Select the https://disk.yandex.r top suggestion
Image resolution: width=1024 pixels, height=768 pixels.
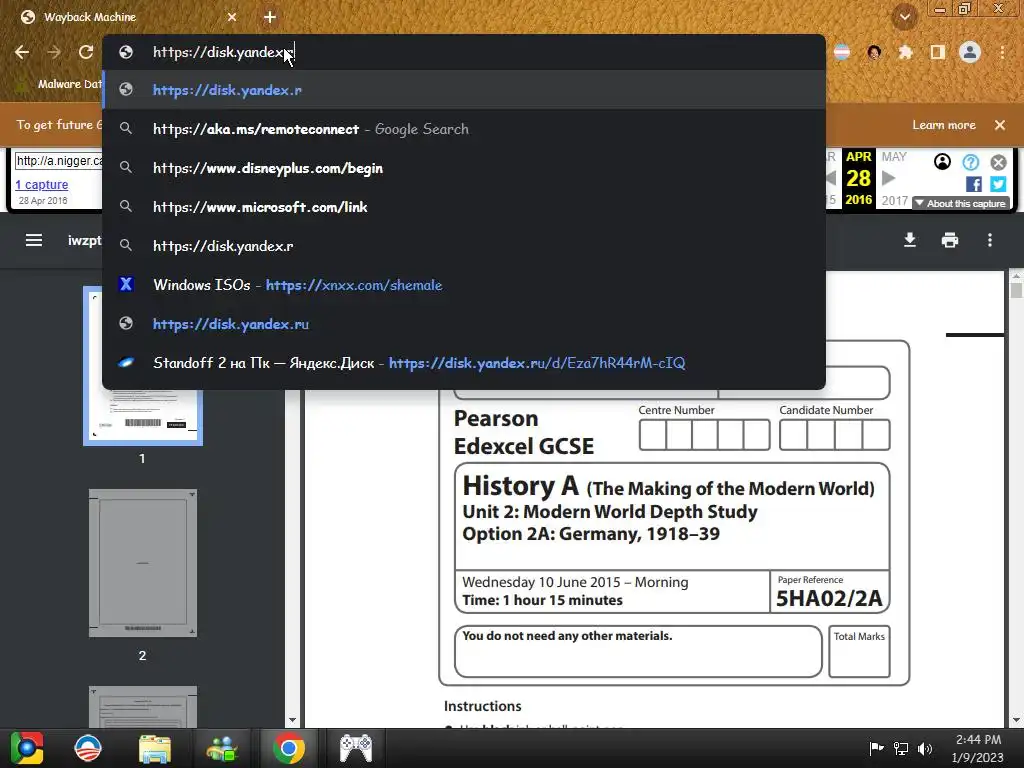tap(464, 90)
